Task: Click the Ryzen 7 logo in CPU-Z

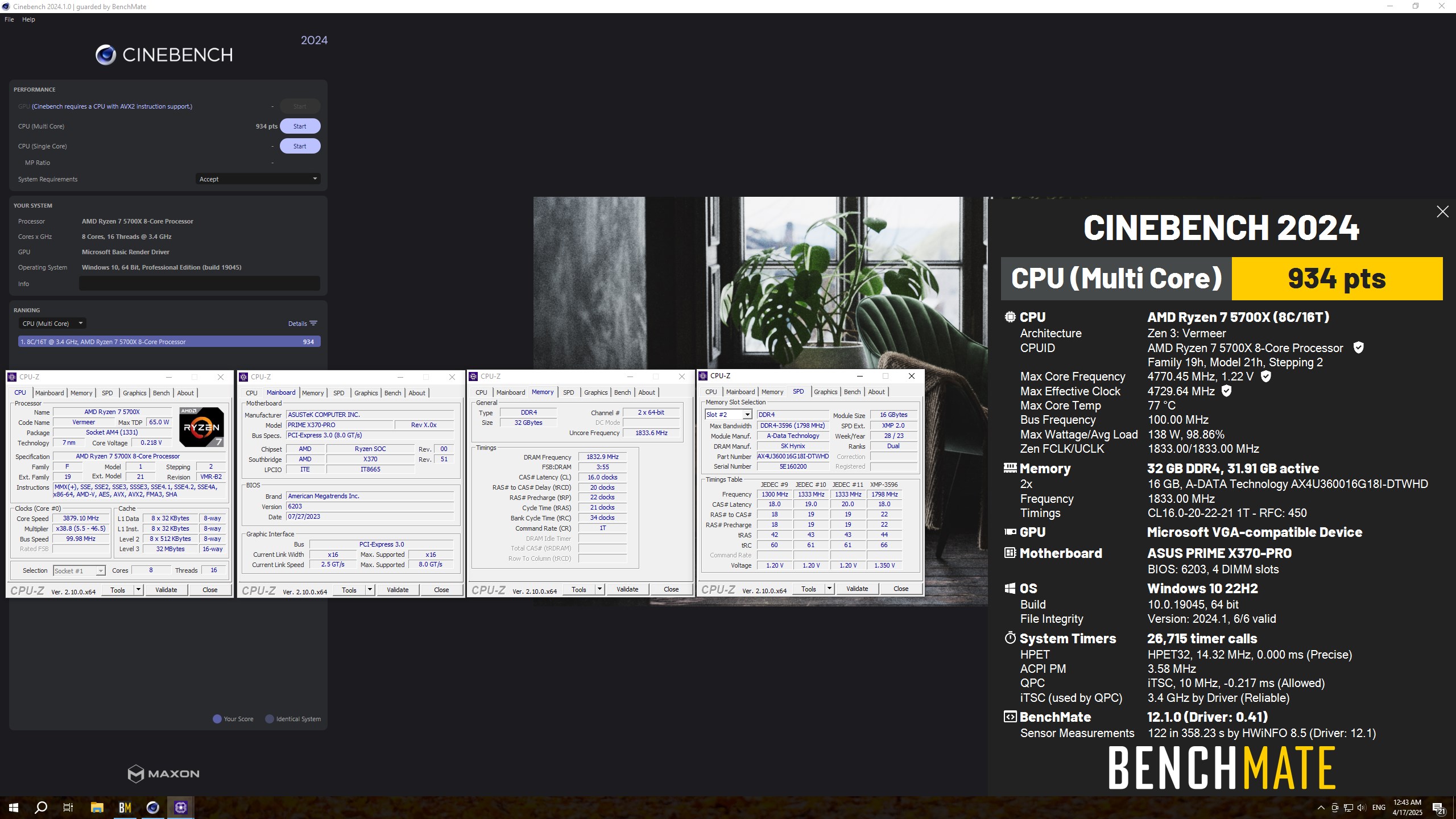Action: click(201, 427)
